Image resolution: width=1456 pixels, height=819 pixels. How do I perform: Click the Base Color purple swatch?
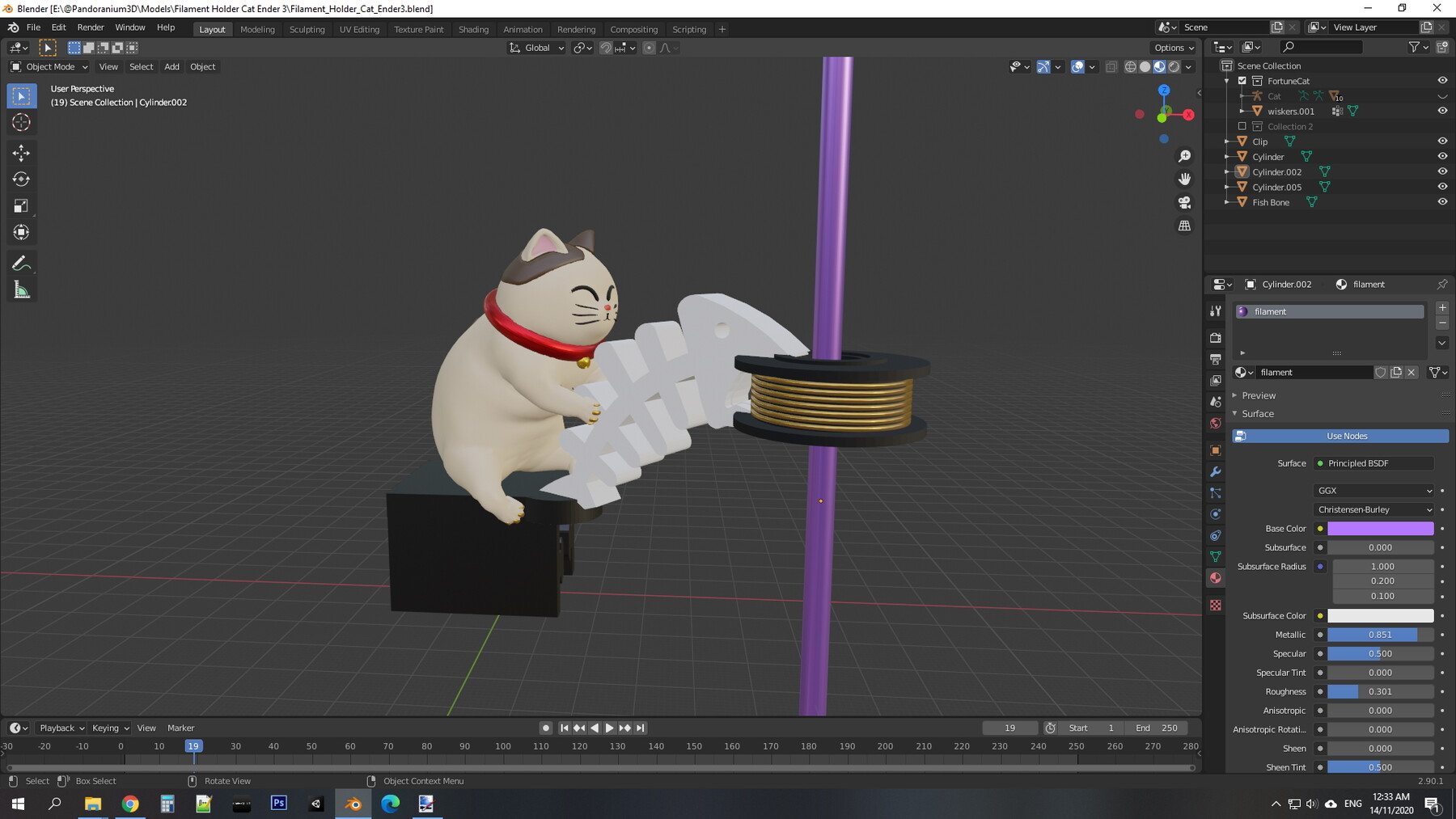tap(1380, 528)
